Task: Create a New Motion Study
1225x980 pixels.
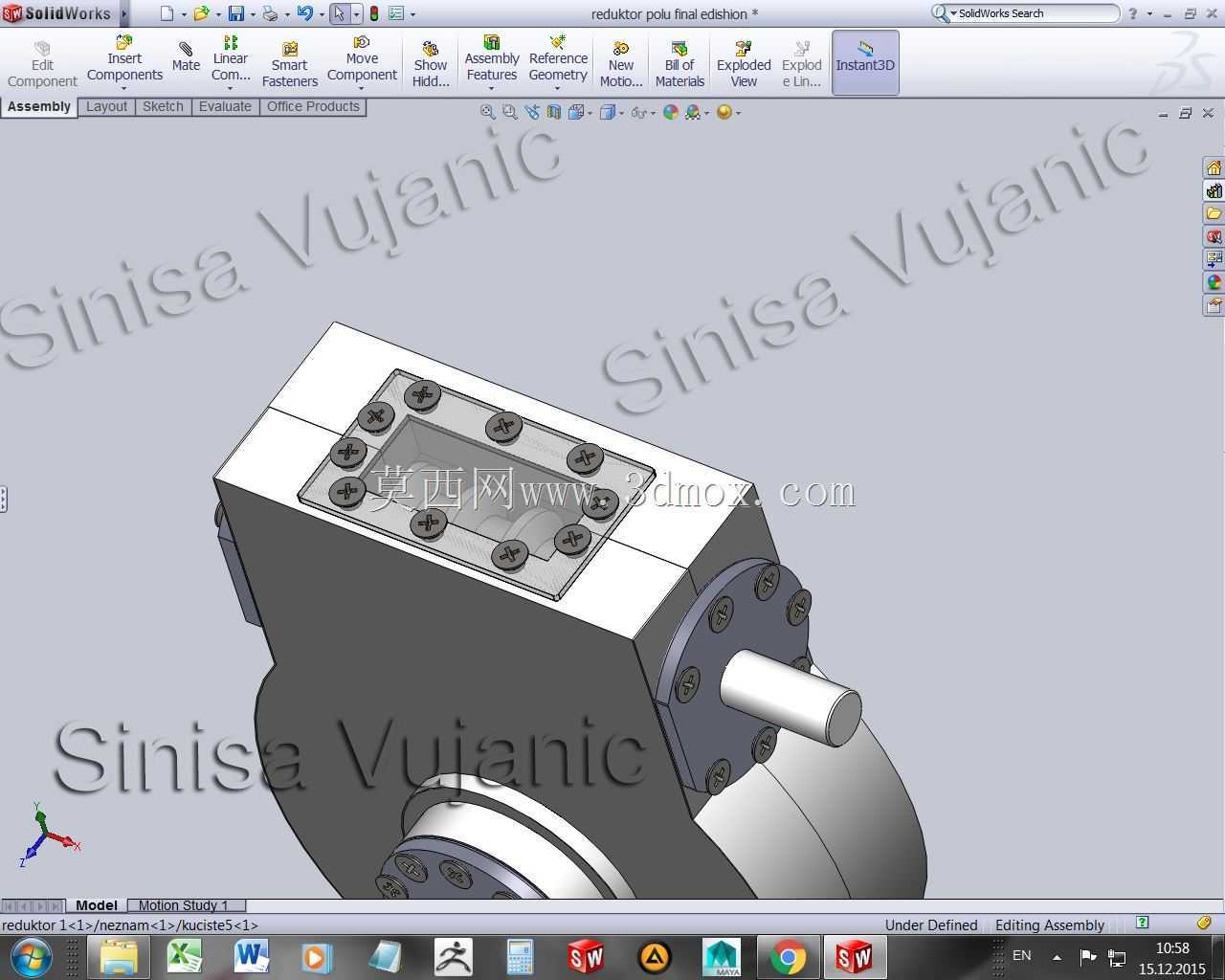Action: coord(621,63)
